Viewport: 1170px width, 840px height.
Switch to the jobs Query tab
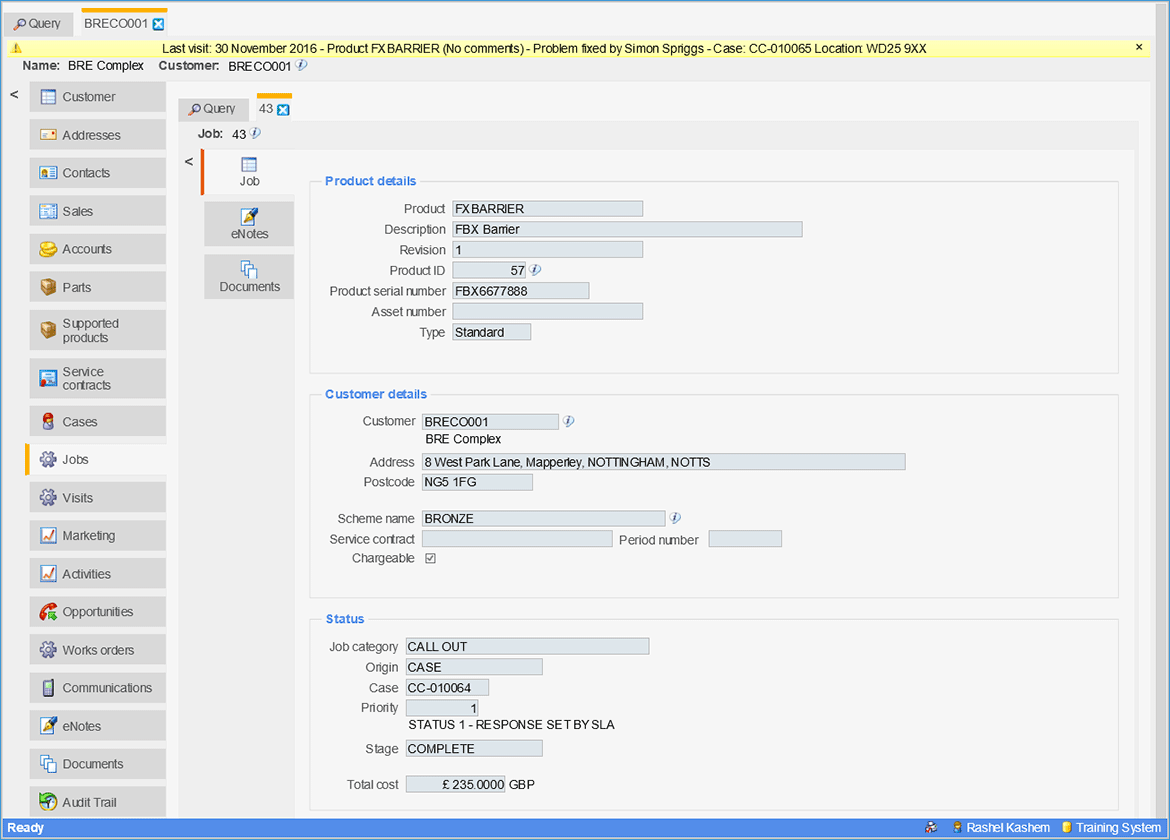pyautogui.click(x=213, y=109)
